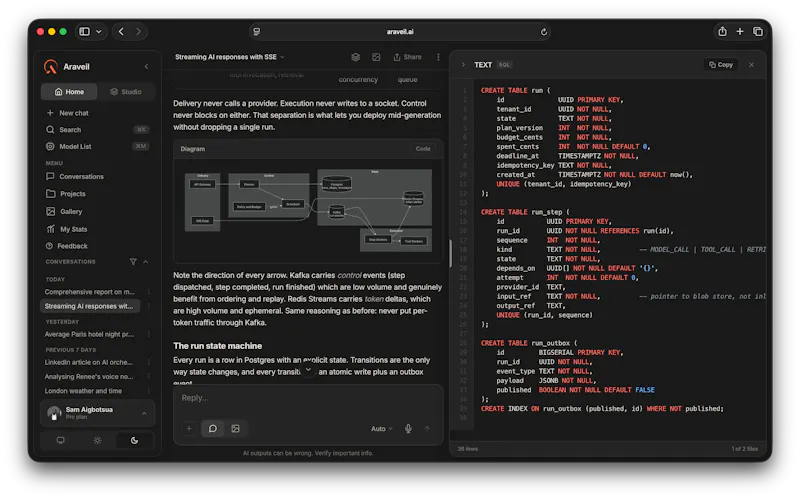Click the Araveil logo icon
This screenshot has width=800, height=499.
coord(51,67)
